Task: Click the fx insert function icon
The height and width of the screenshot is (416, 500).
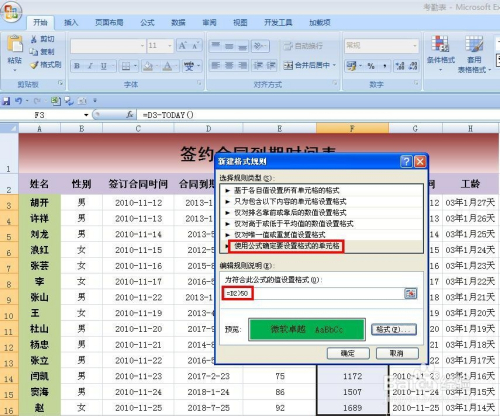Action: 130,115
